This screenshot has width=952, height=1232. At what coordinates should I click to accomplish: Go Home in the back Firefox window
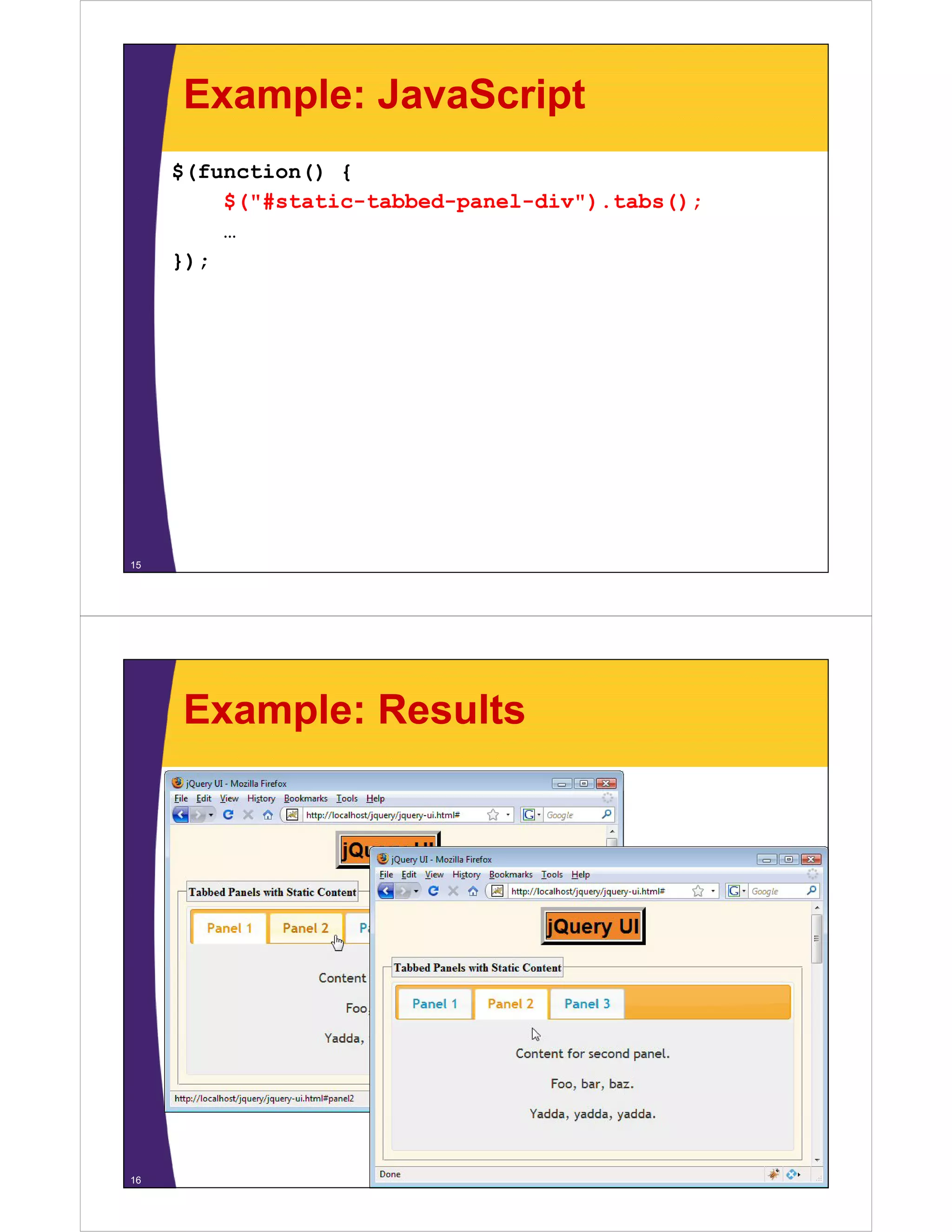[267, 815]
